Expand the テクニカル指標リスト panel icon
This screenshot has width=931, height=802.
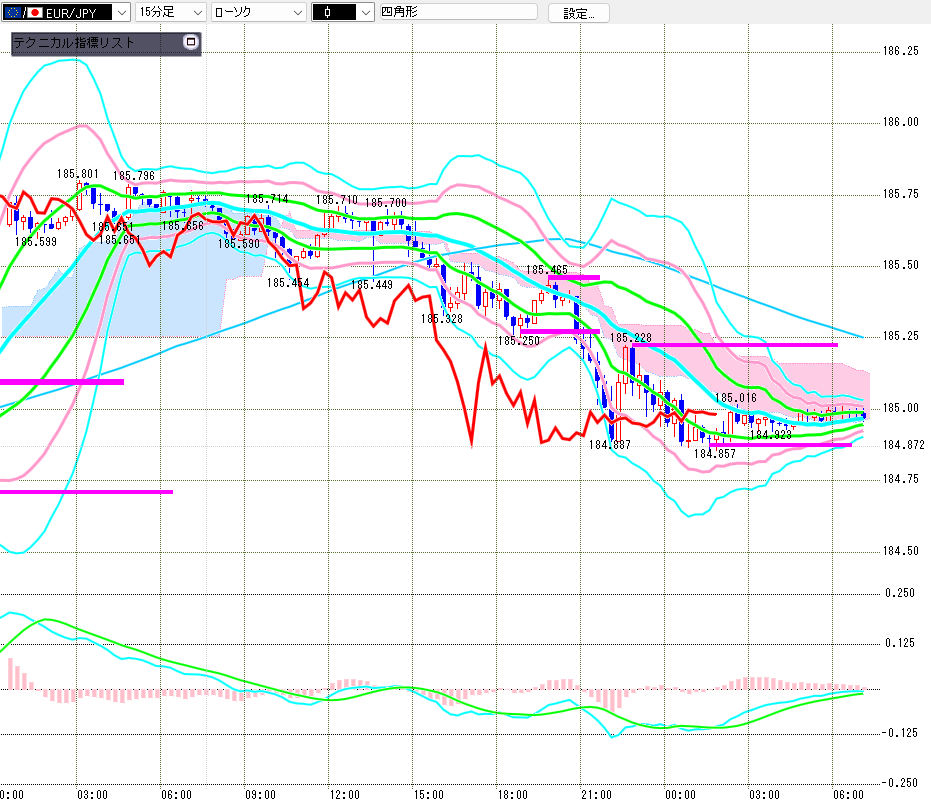point(191,42)
